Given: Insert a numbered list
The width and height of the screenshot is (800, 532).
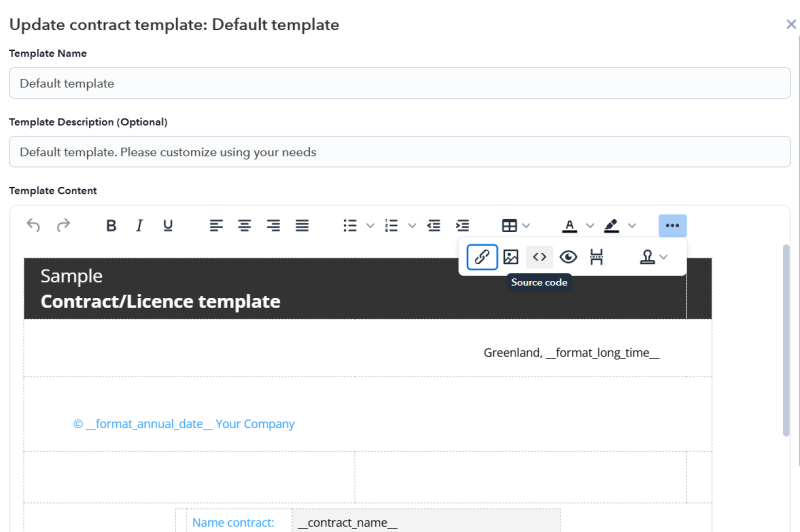Looking at the screenshot, I should pos(391,225).
